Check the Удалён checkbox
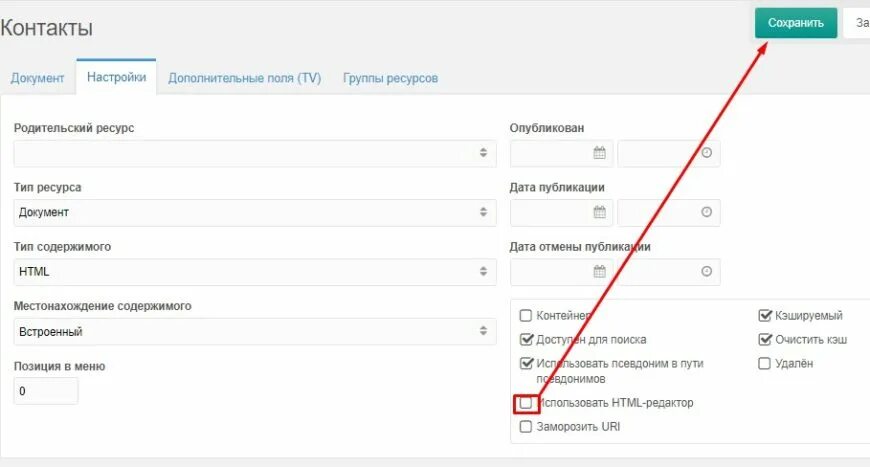Image resolution: width=870 pixels, height=467 pixels. coord(764,363)
